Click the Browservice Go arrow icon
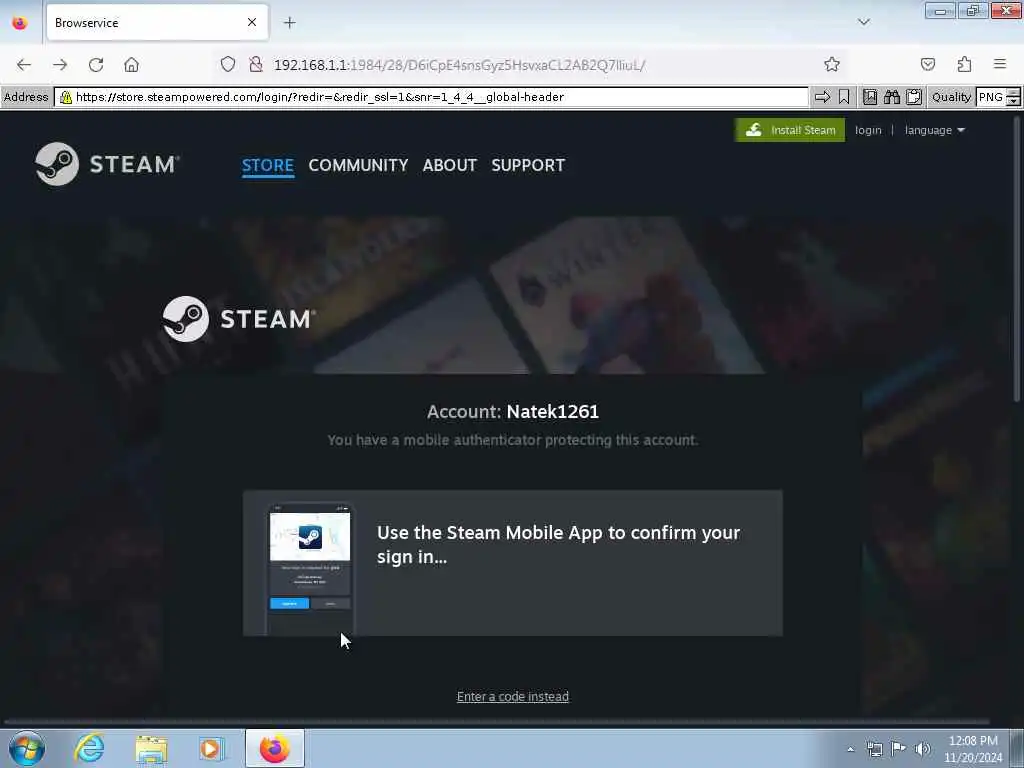This screenshot has width=1024, height=768. click(822, 97)
